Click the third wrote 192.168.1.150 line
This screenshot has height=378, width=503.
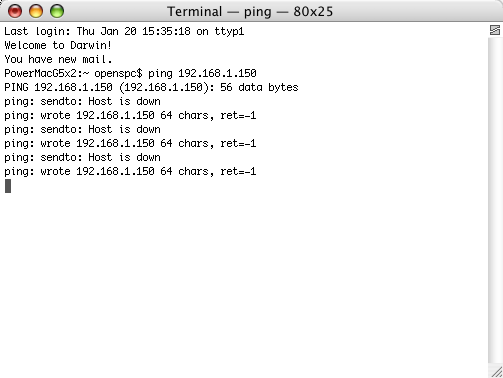coord(130,171)
